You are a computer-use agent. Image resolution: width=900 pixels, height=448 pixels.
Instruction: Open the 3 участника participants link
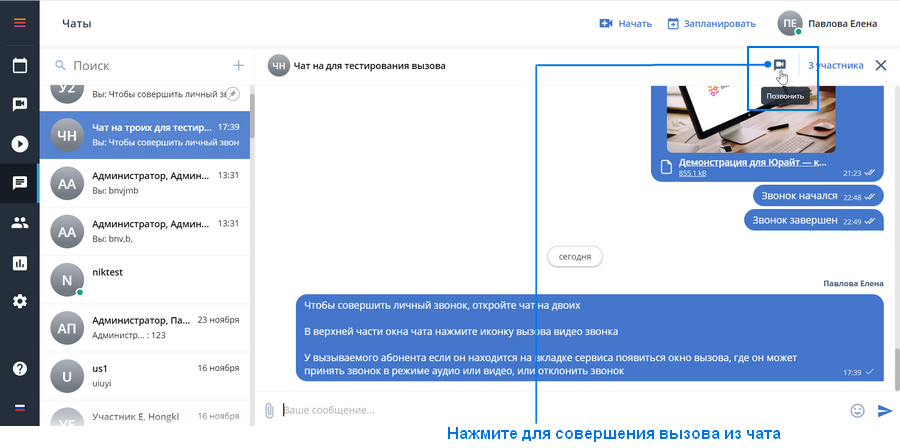(x=836, y=65)
